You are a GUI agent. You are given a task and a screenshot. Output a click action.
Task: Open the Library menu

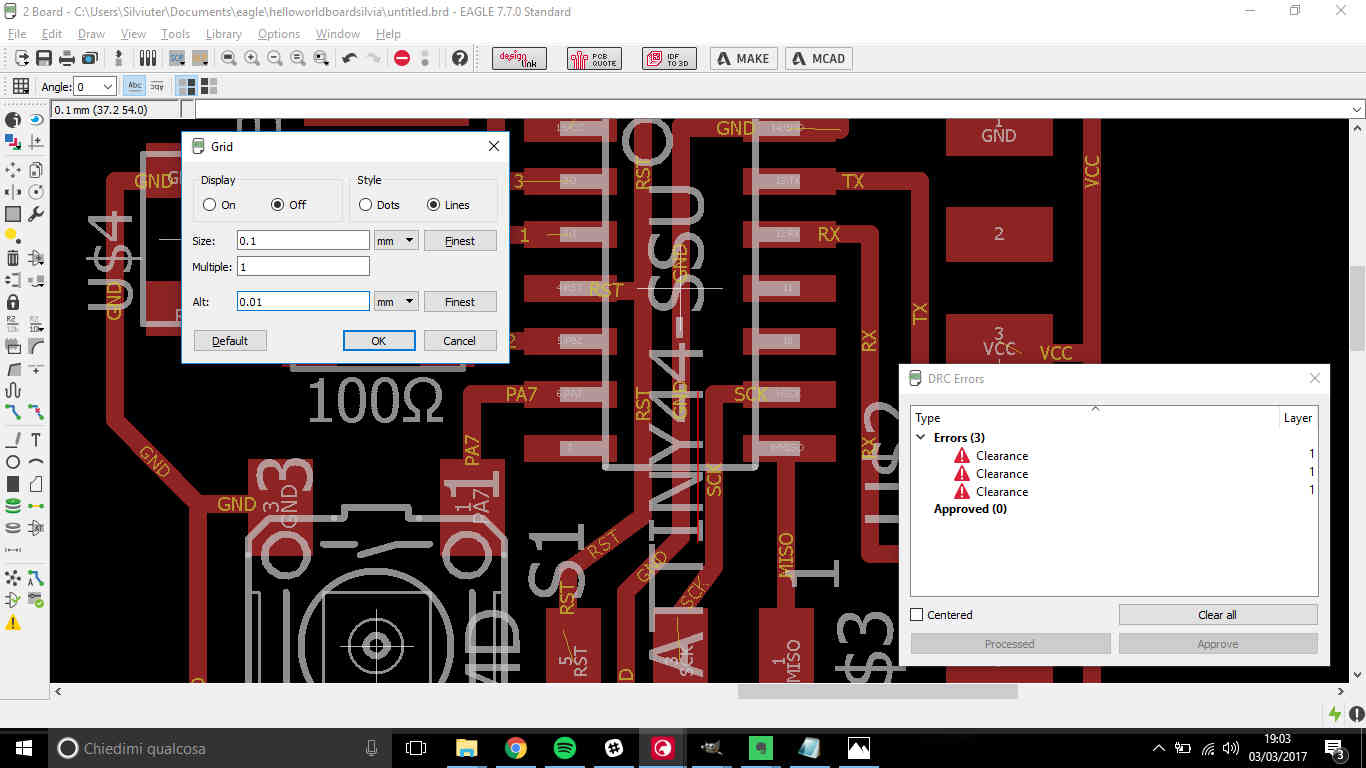(224, 34)
